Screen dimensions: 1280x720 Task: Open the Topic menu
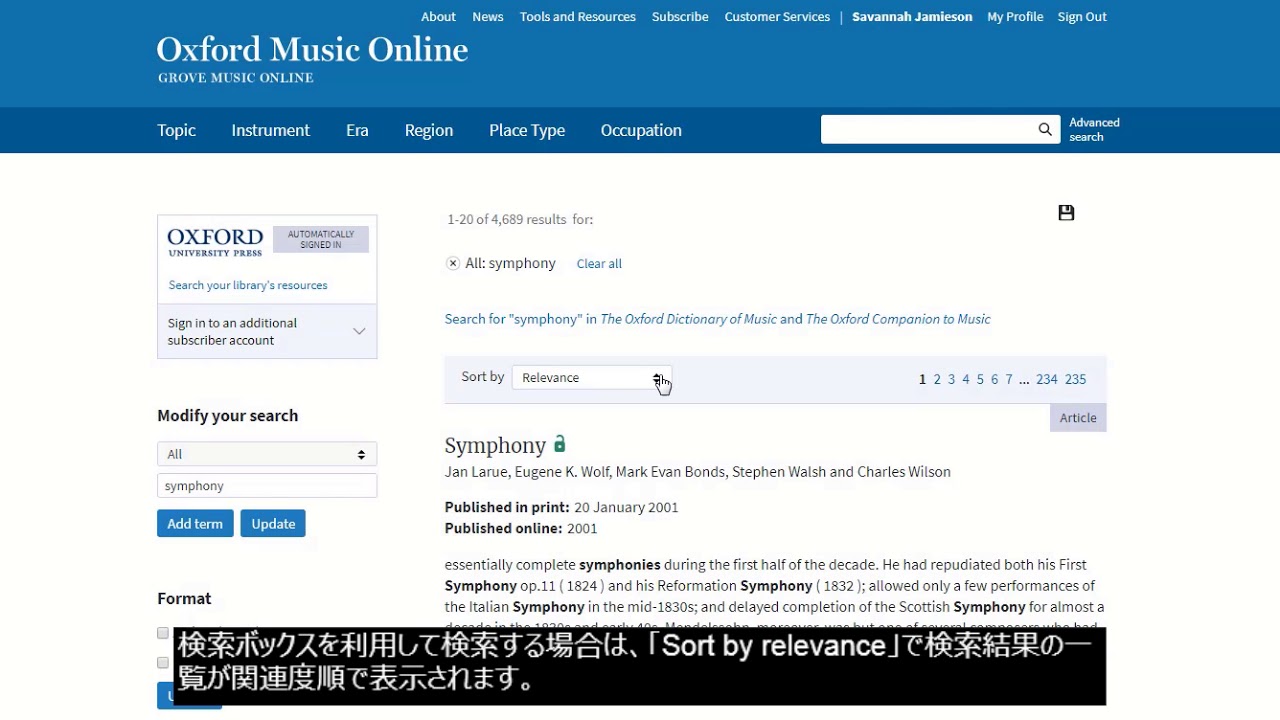176,130
